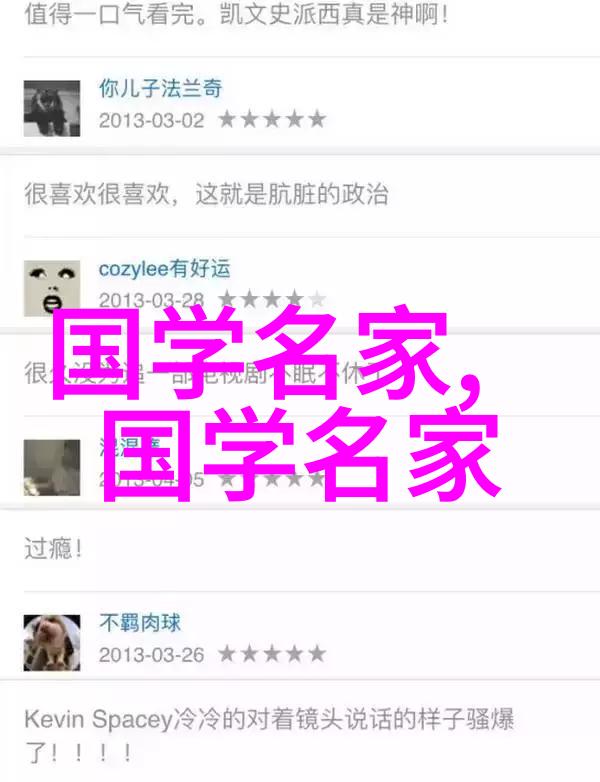Open username link 不羁肉球

coord(140,623)
